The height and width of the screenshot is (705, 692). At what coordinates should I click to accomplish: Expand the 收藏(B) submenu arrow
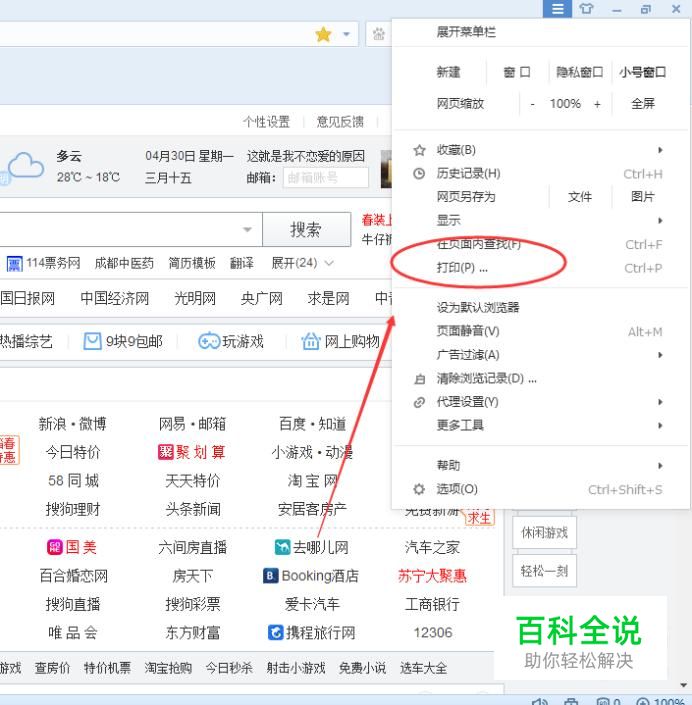660,150
